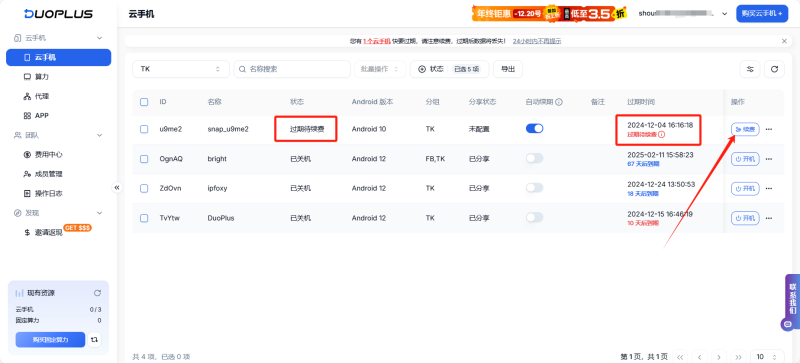Tick the select-all checkbox in the header

(144, 102)
